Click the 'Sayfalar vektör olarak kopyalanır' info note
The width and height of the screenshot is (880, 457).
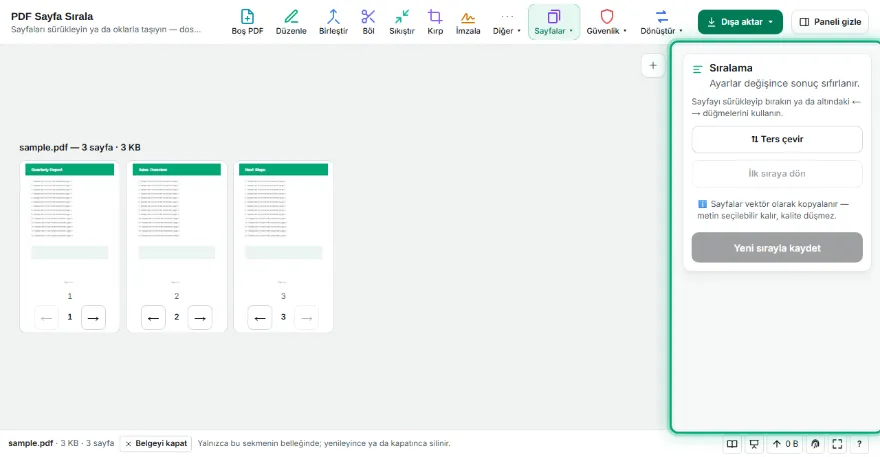773,210
